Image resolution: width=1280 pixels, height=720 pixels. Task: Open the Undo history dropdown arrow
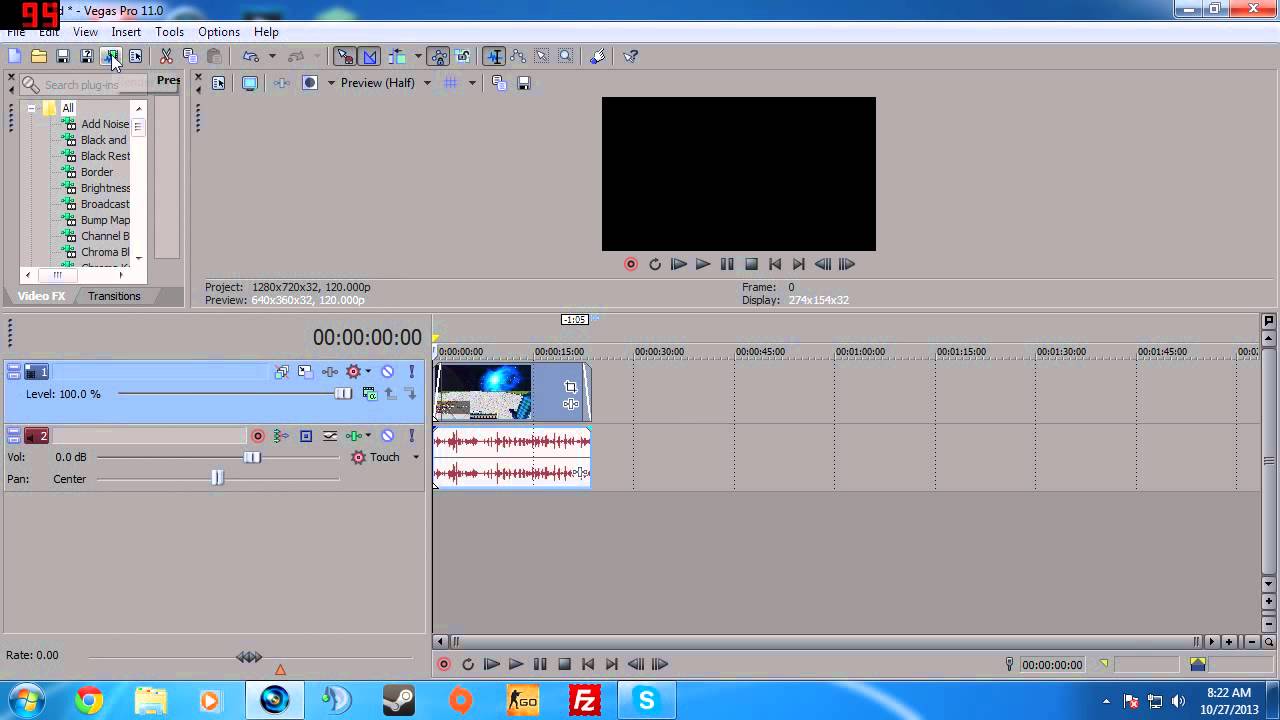272,57
